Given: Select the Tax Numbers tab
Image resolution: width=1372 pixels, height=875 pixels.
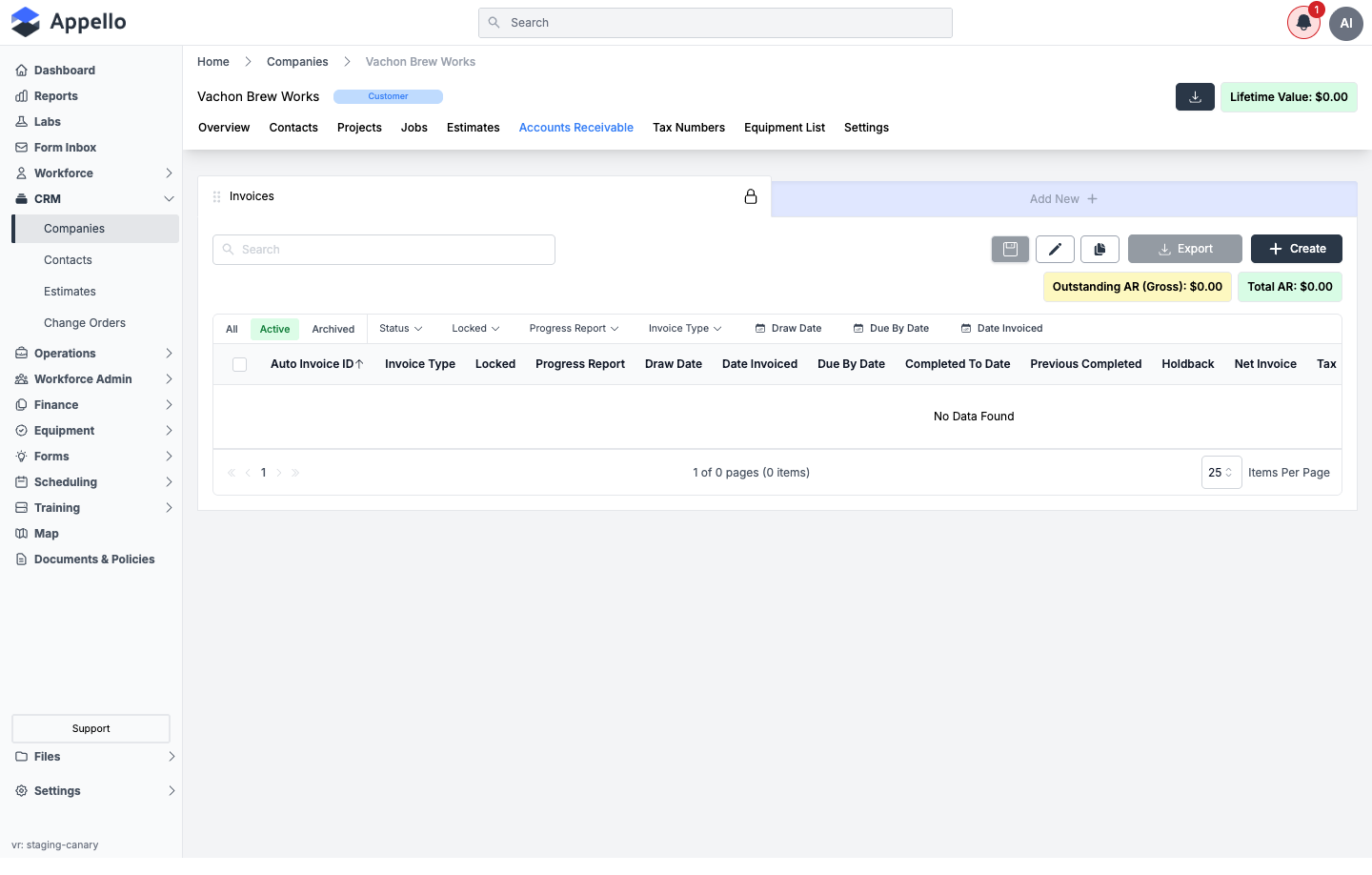Looking at the screenshot, I should (689, 128).
